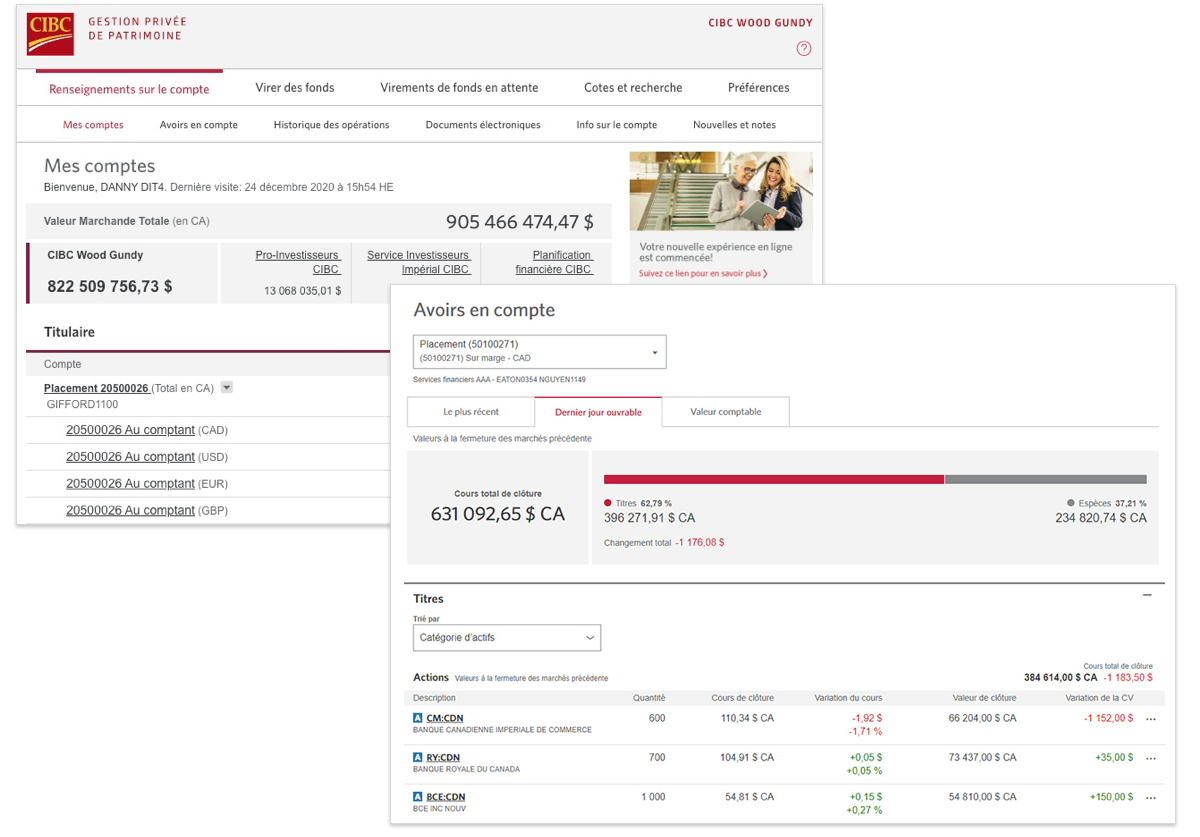Image resolution: width=1200 pixels, height=837 pixels.
Task: Click the red Titres legend dot
Action: click(x=608, y=503)
